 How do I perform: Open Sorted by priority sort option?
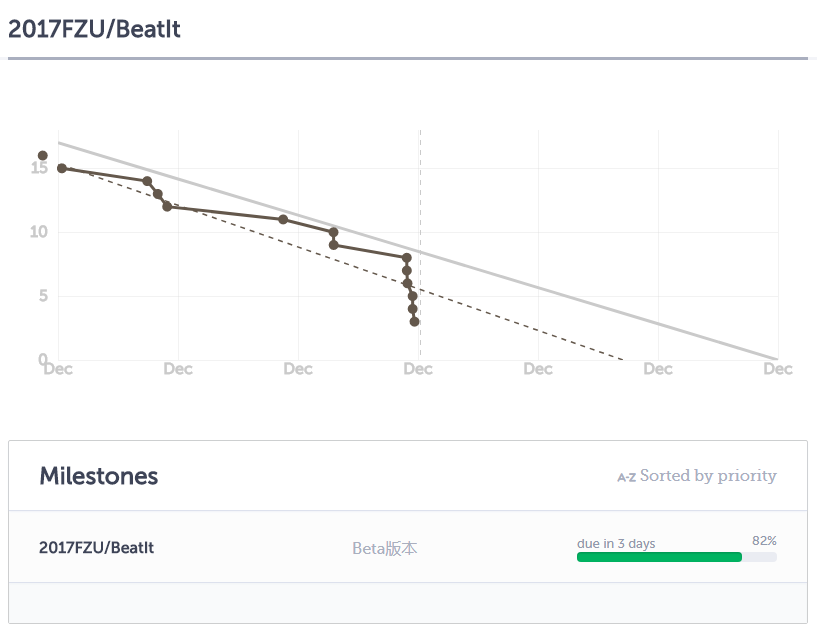(x=708, y=476)
